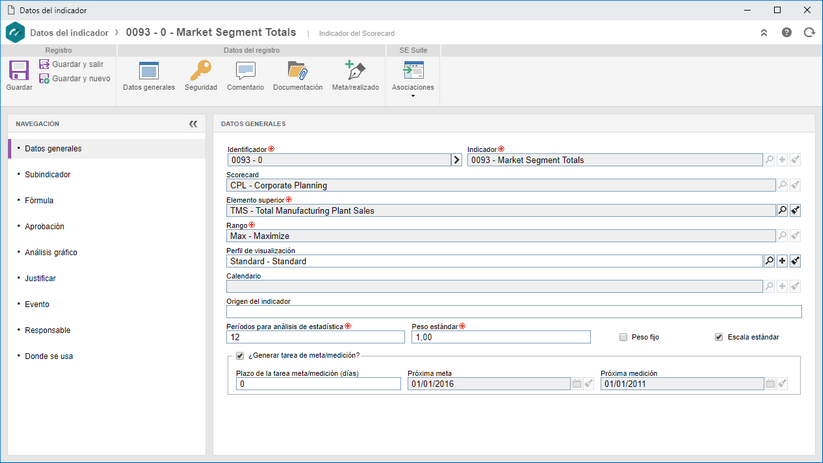Click the Indicador field
This screenshot has width=823, height=463.
point(615,160)
